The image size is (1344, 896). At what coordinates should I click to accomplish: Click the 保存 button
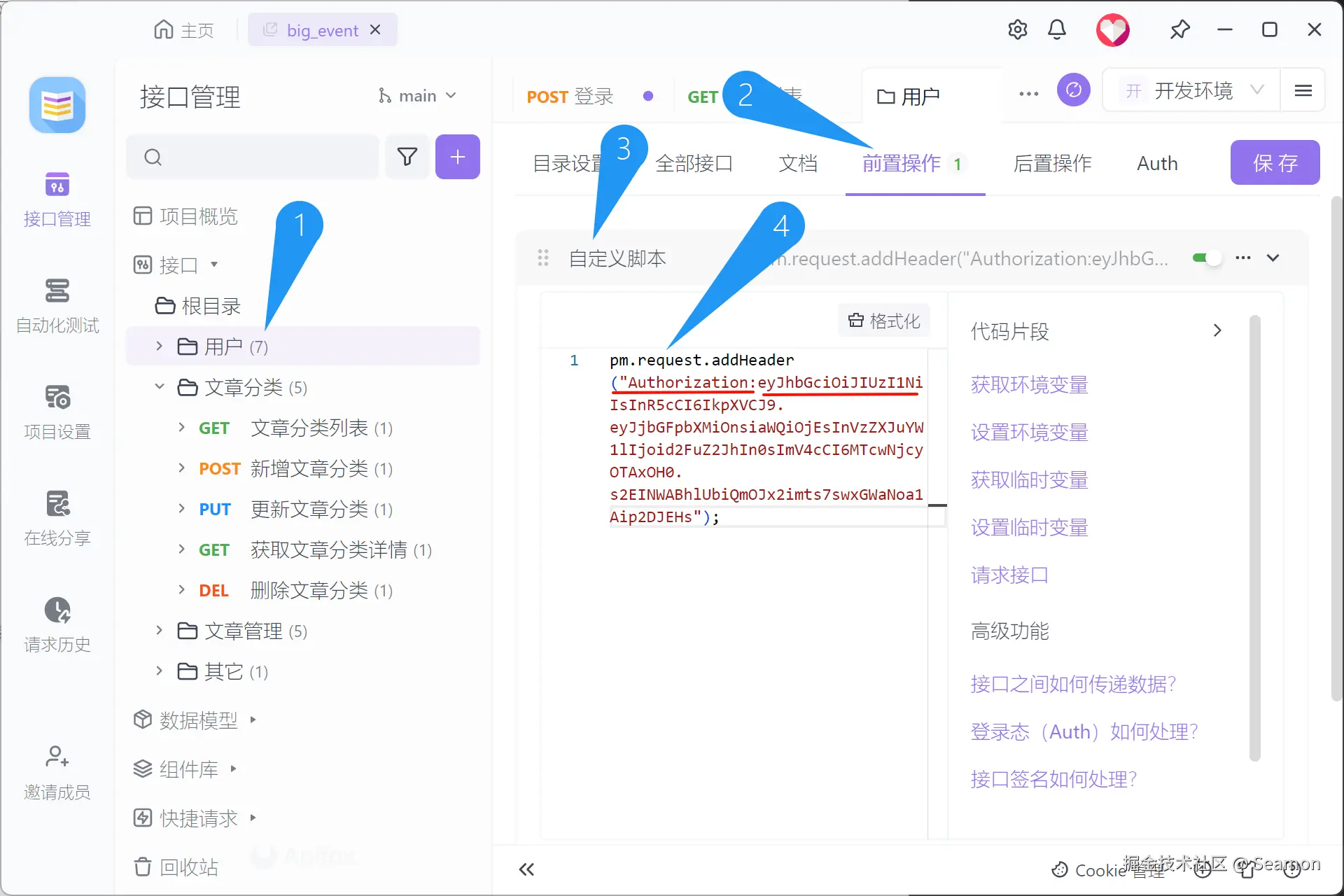click(1275, 162)
